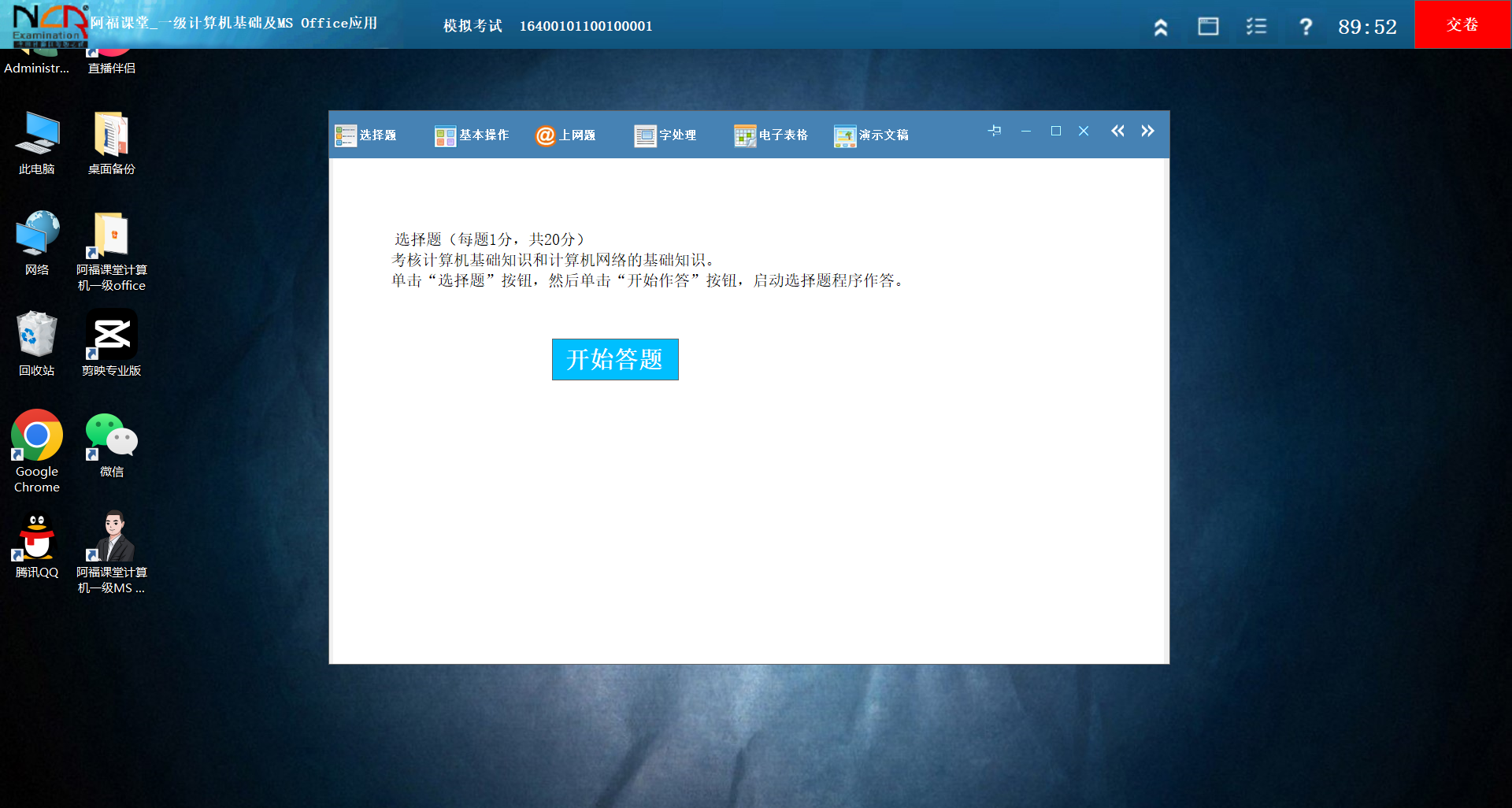Open the 选择题 section icon

[x=346, y=135]
